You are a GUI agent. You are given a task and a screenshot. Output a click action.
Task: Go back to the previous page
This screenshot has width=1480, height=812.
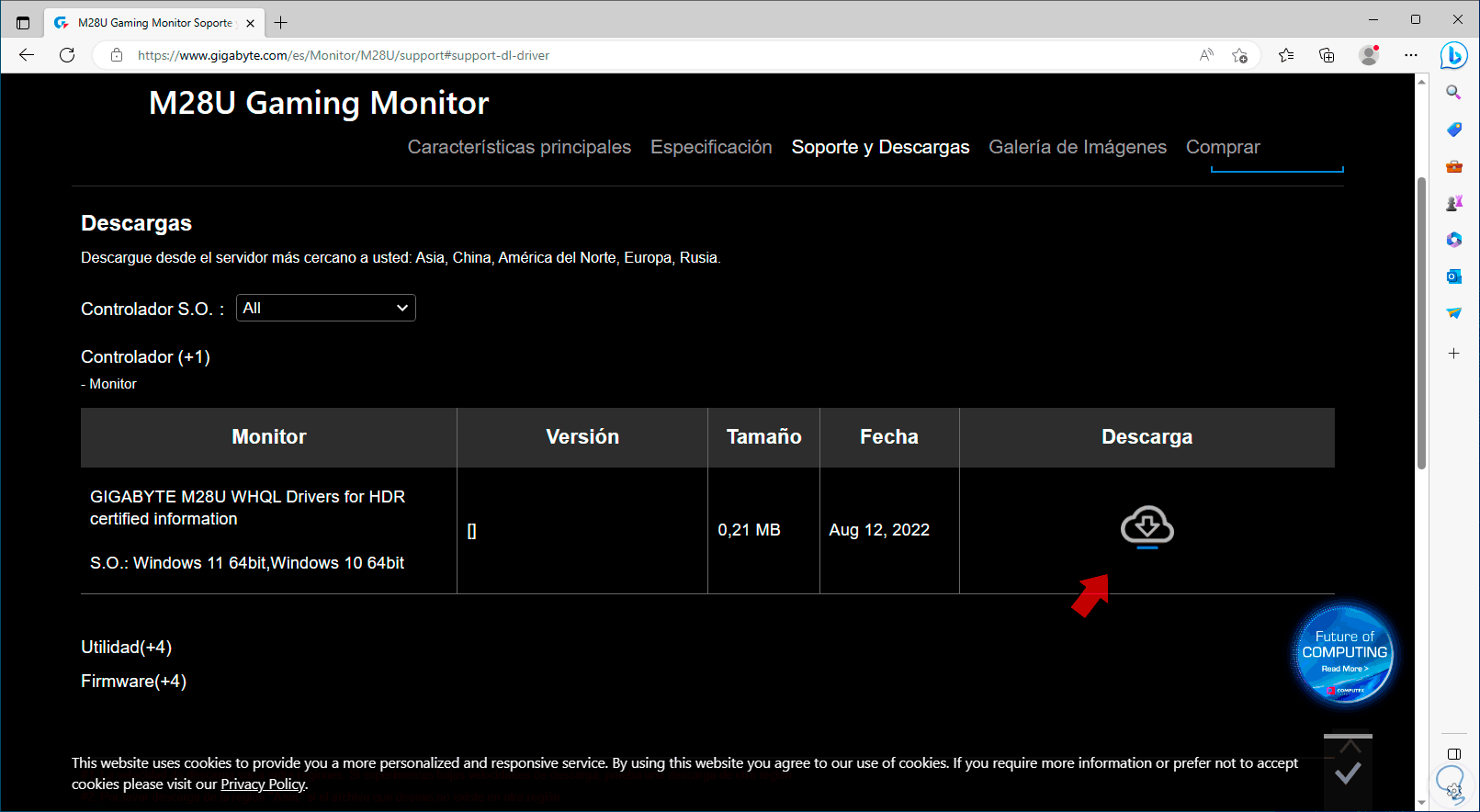coord(27,55)
